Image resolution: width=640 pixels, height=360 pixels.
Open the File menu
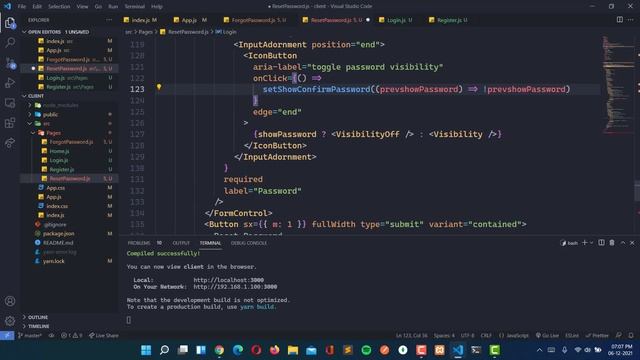click(22, 7)
